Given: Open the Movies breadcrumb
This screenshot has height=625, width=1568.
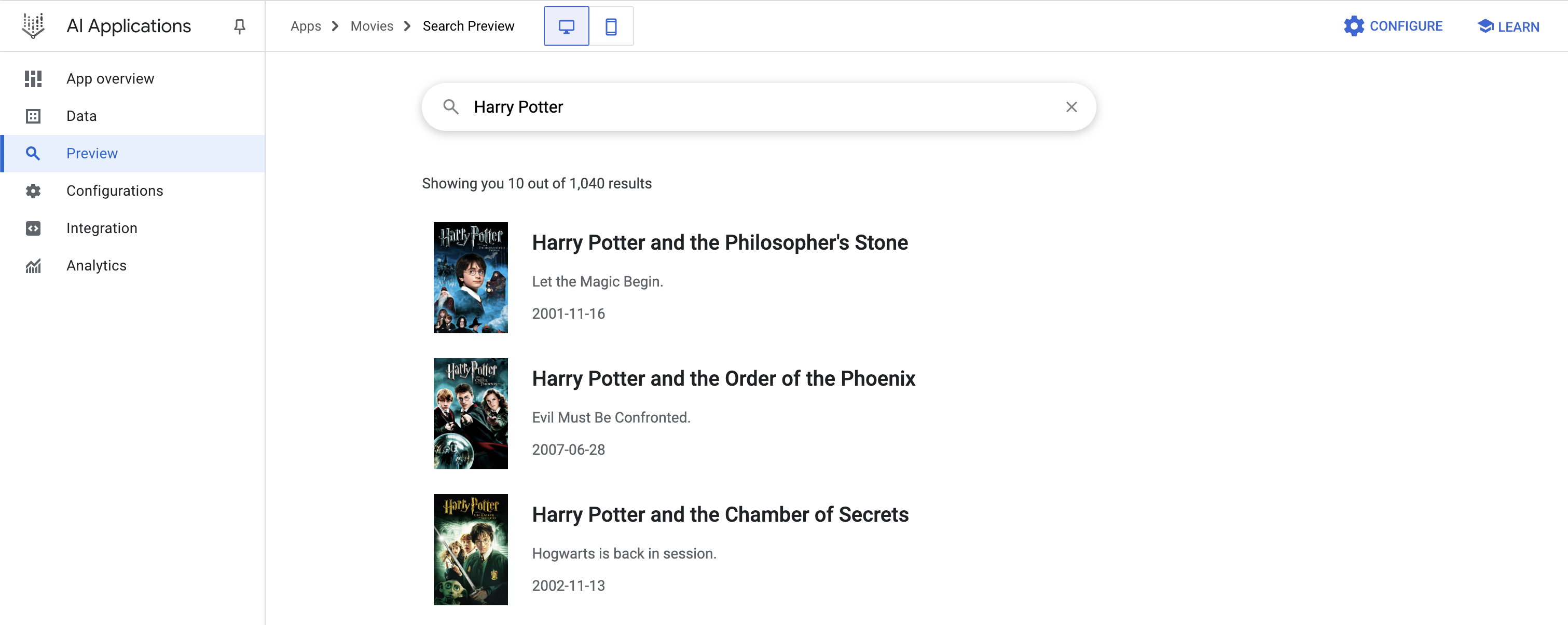Looking at the screenshot, I should coord(372,25).
